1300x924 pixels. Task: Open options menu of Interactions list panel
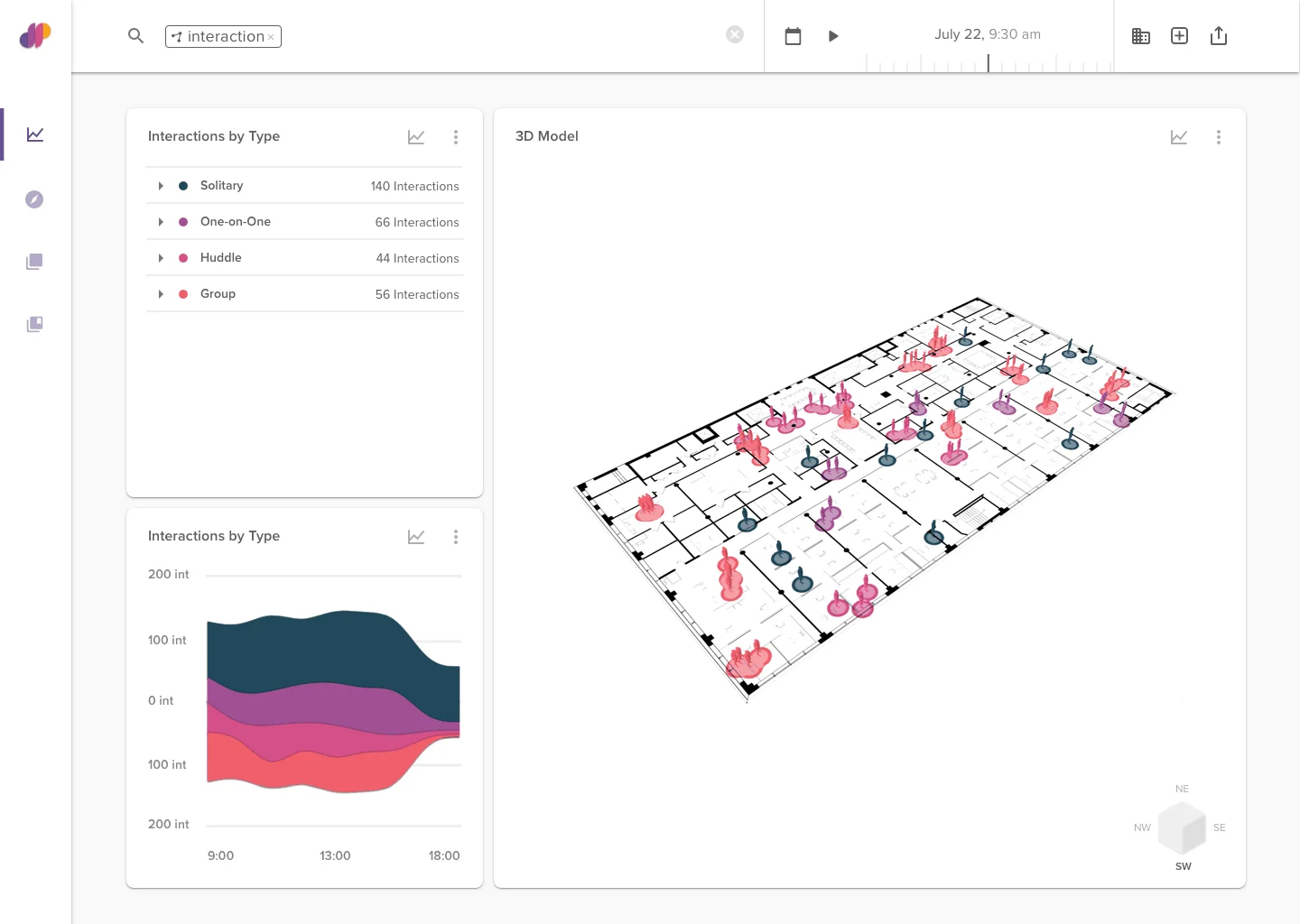[x=455, y=137]
